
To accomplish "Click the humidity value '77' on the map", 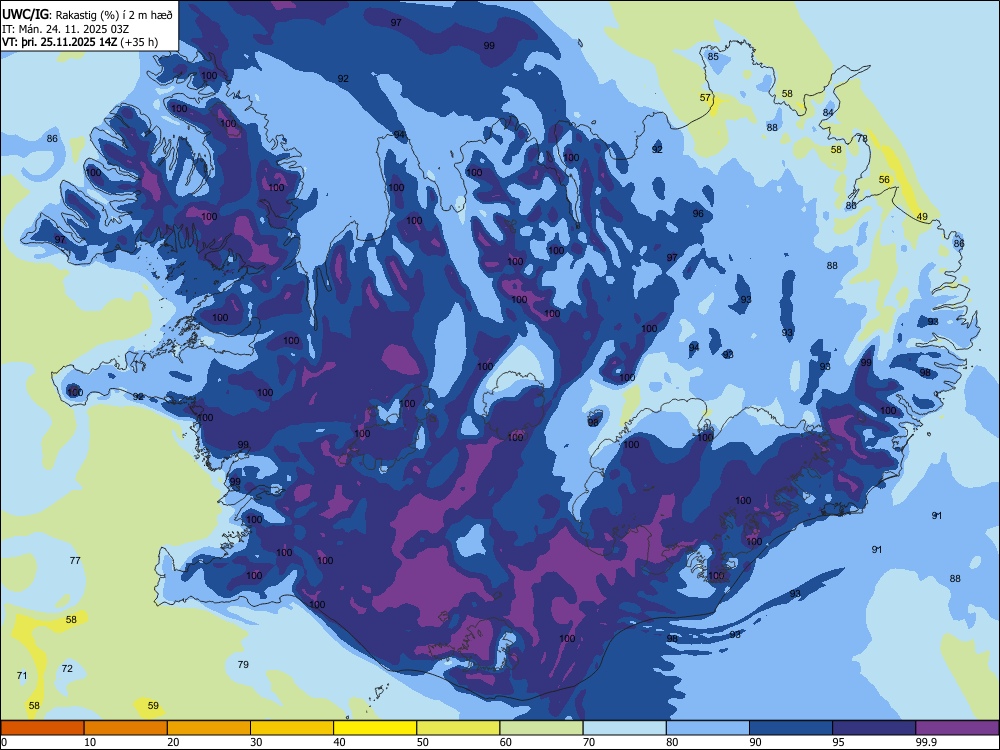I will (75, 561).
